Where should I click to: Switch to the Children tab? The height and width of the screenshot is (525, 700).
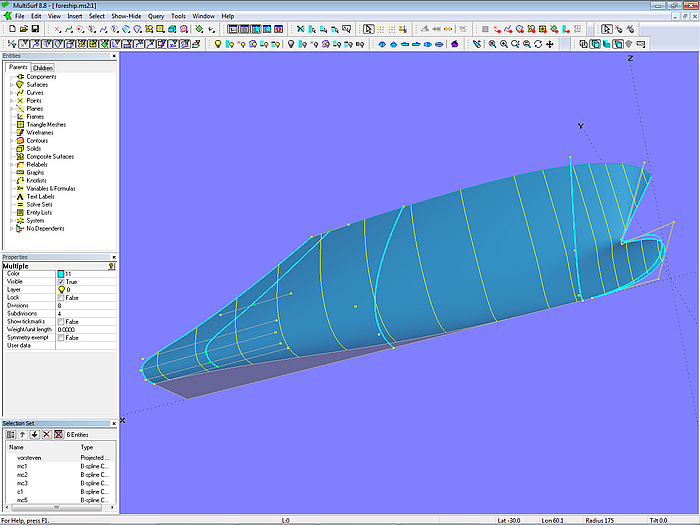point(42,68)
